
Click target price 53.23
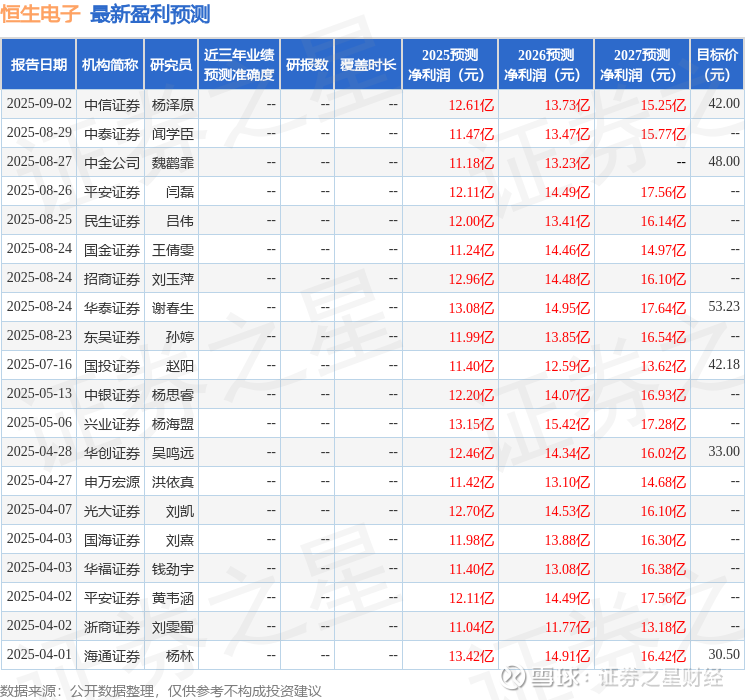coord(724,306)
